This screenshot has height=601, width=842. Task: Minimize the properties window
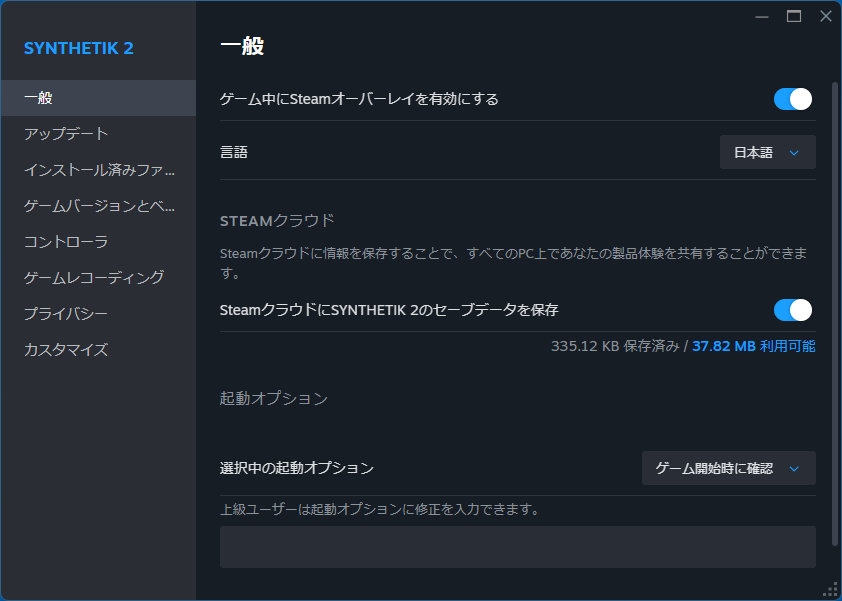pyautogui.click(x=762, y=16)
